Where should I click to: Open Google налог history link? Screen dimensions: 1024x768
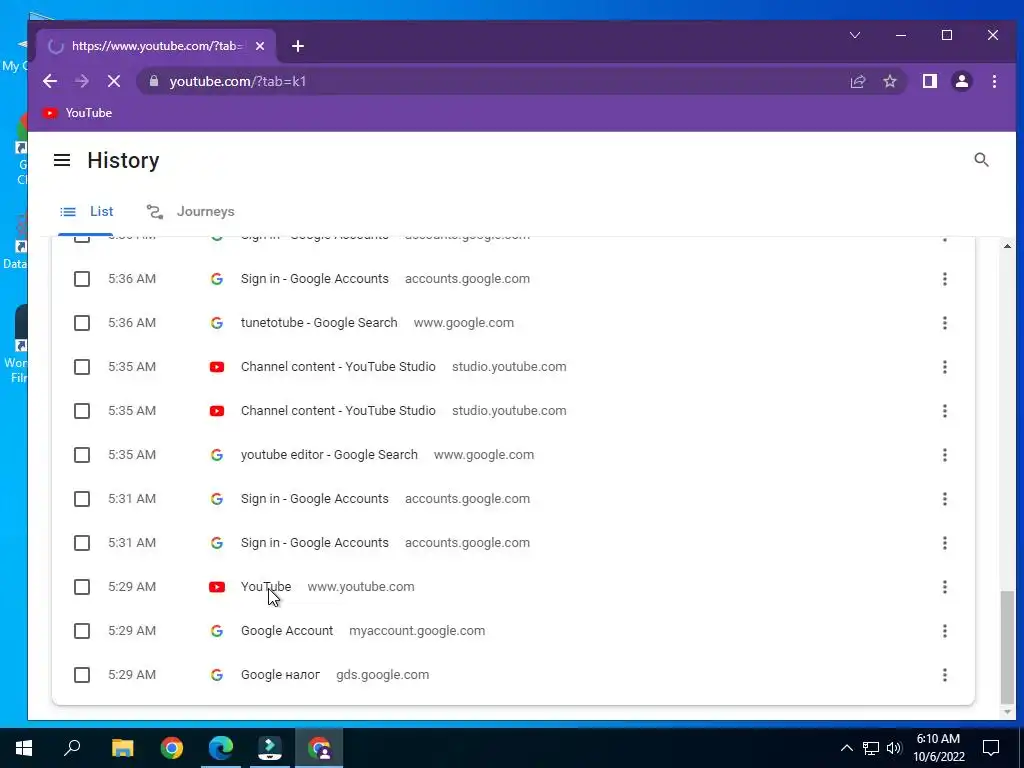[x=280, y=675]
